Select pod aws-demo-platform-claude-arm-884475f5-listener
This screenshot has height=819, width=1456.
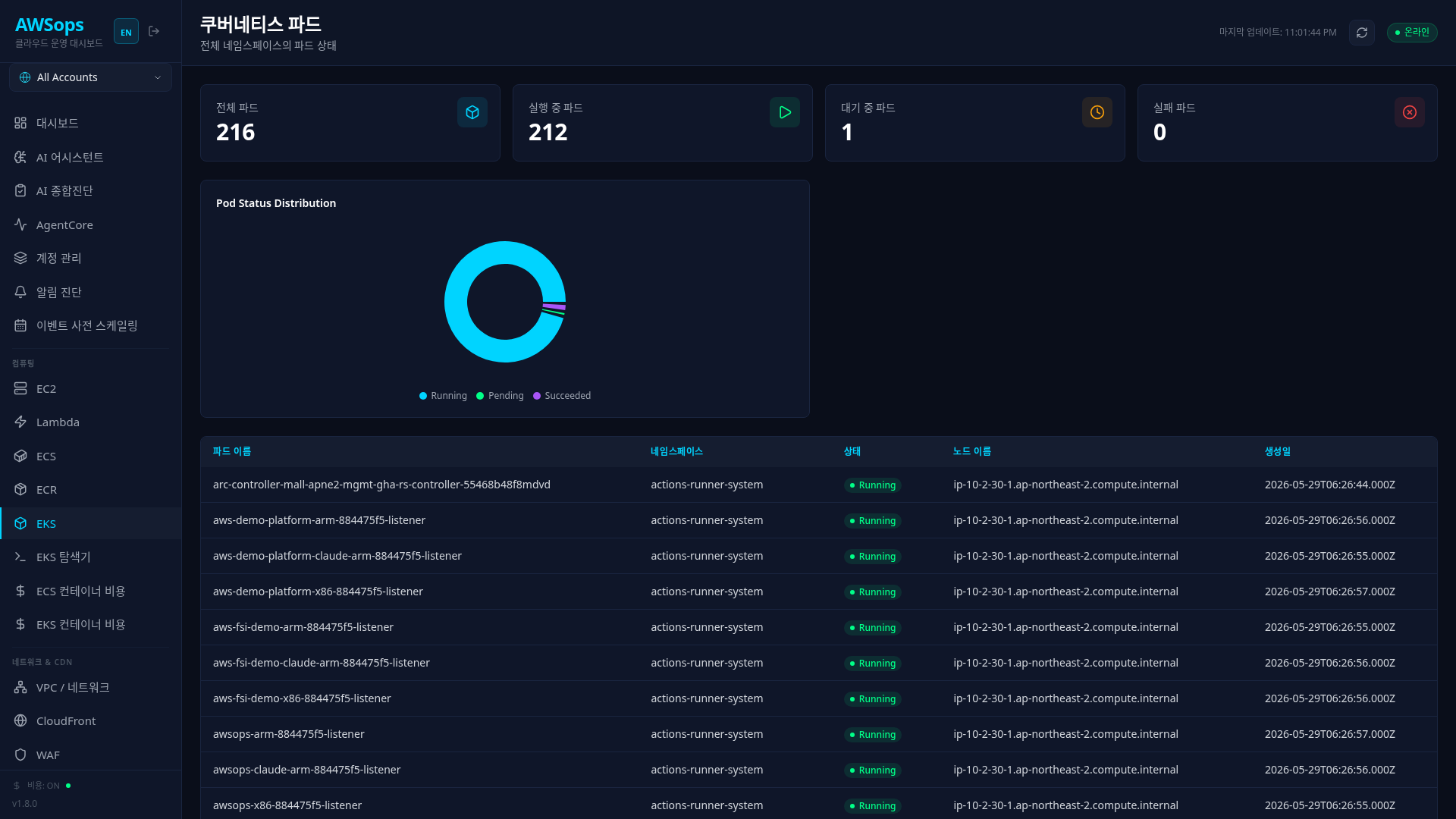coord(819,556)
